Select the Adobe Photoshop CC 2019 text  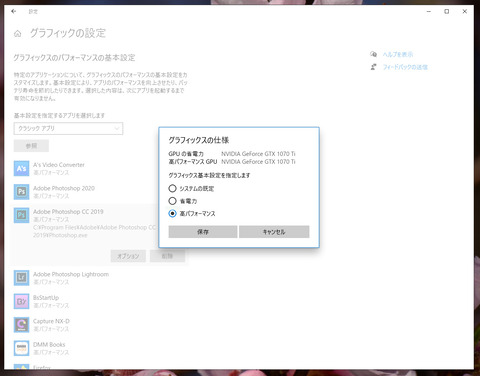click(68, 211)
